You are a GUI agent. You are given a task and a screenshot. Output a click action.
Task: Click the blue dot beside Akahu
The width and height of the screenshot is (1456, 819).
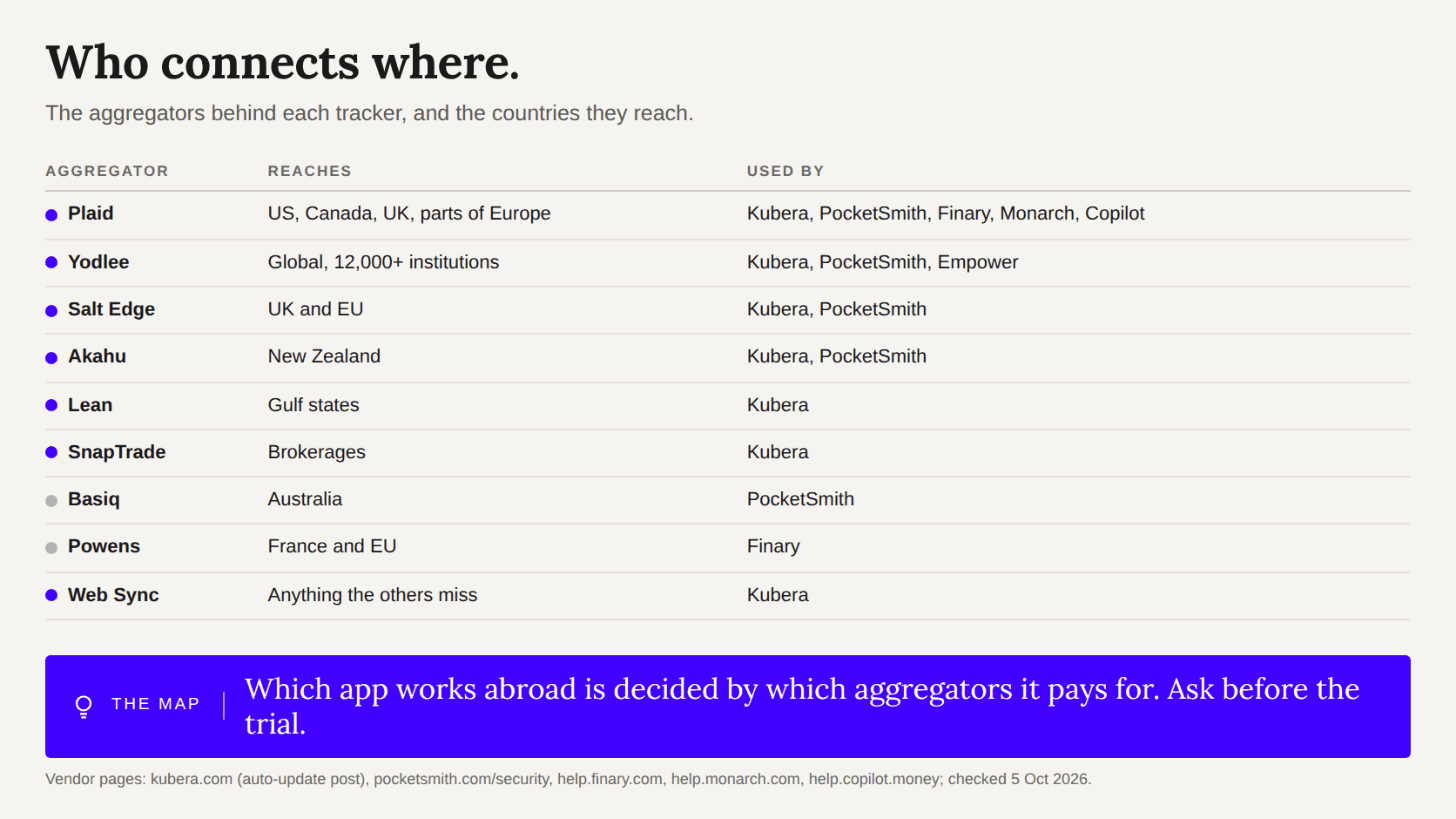(x=51, y=358)
